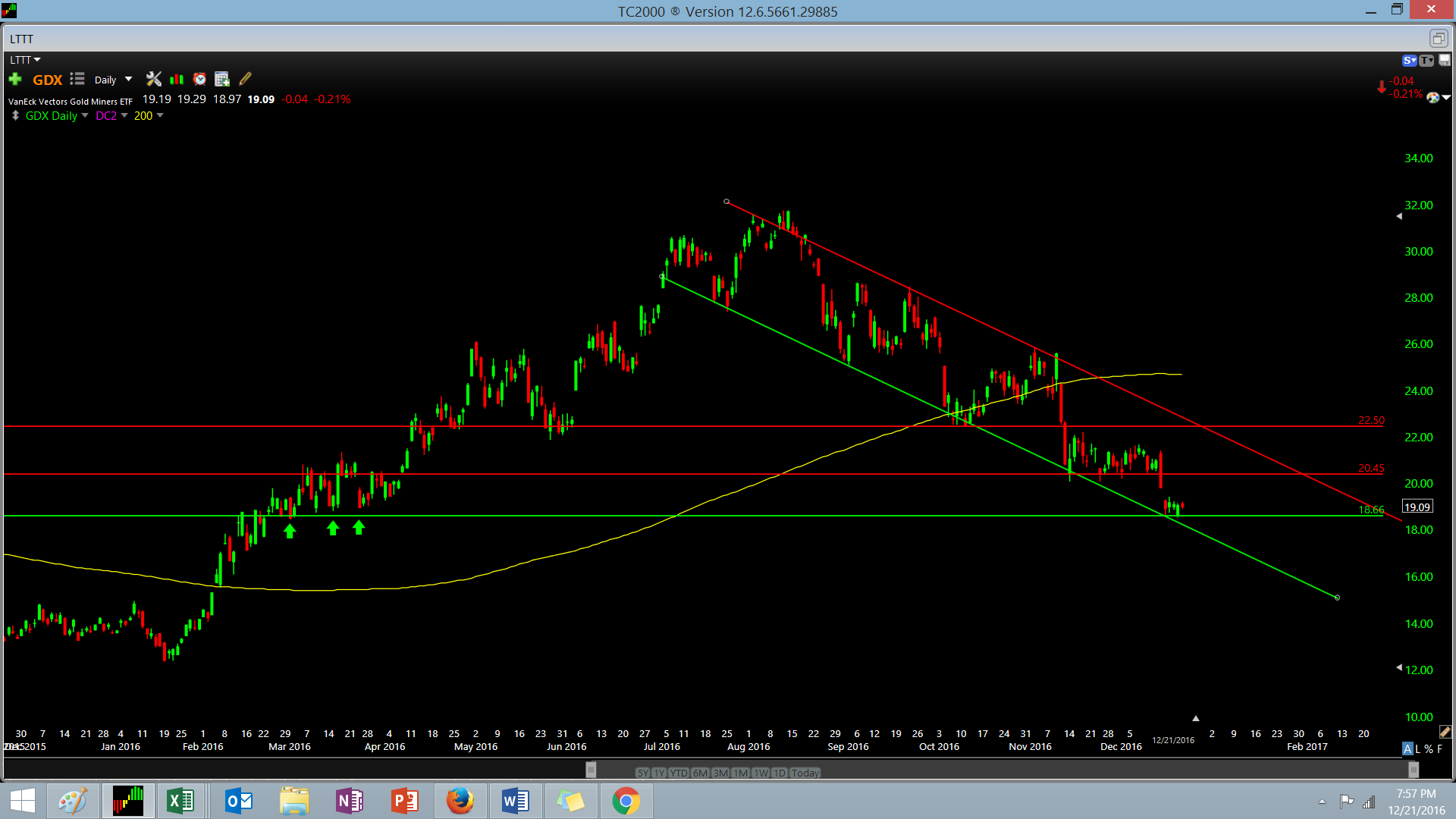Click the right time-range slider handle
The image size is (1456, 819).
point(1414,770)
